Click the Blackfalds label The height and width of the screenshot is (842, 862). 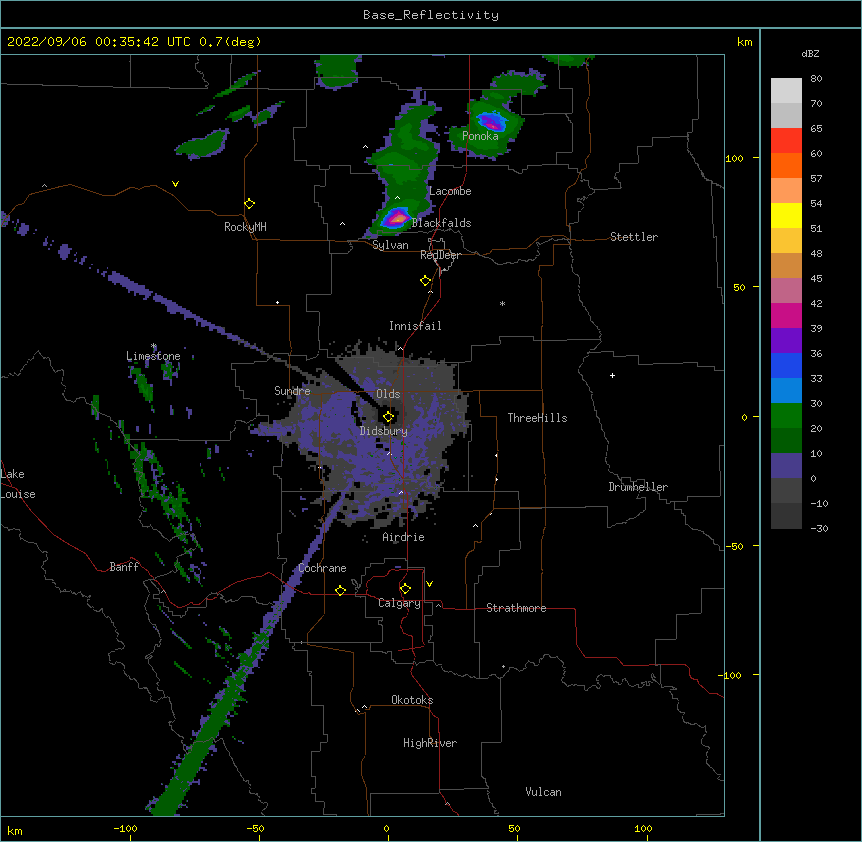441,223
